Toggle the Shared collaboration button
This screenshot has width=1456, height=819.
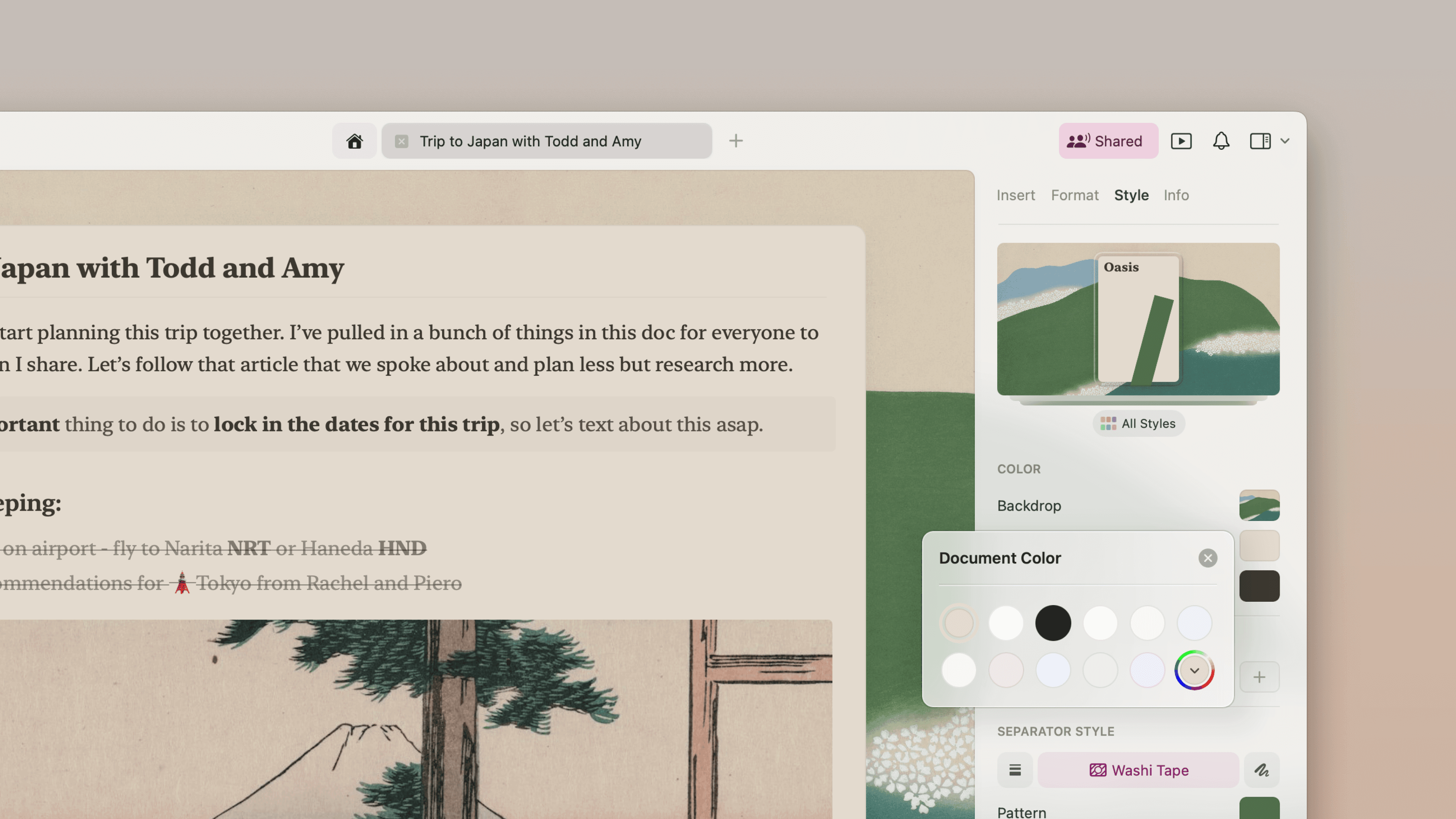tap(1108, 141)
